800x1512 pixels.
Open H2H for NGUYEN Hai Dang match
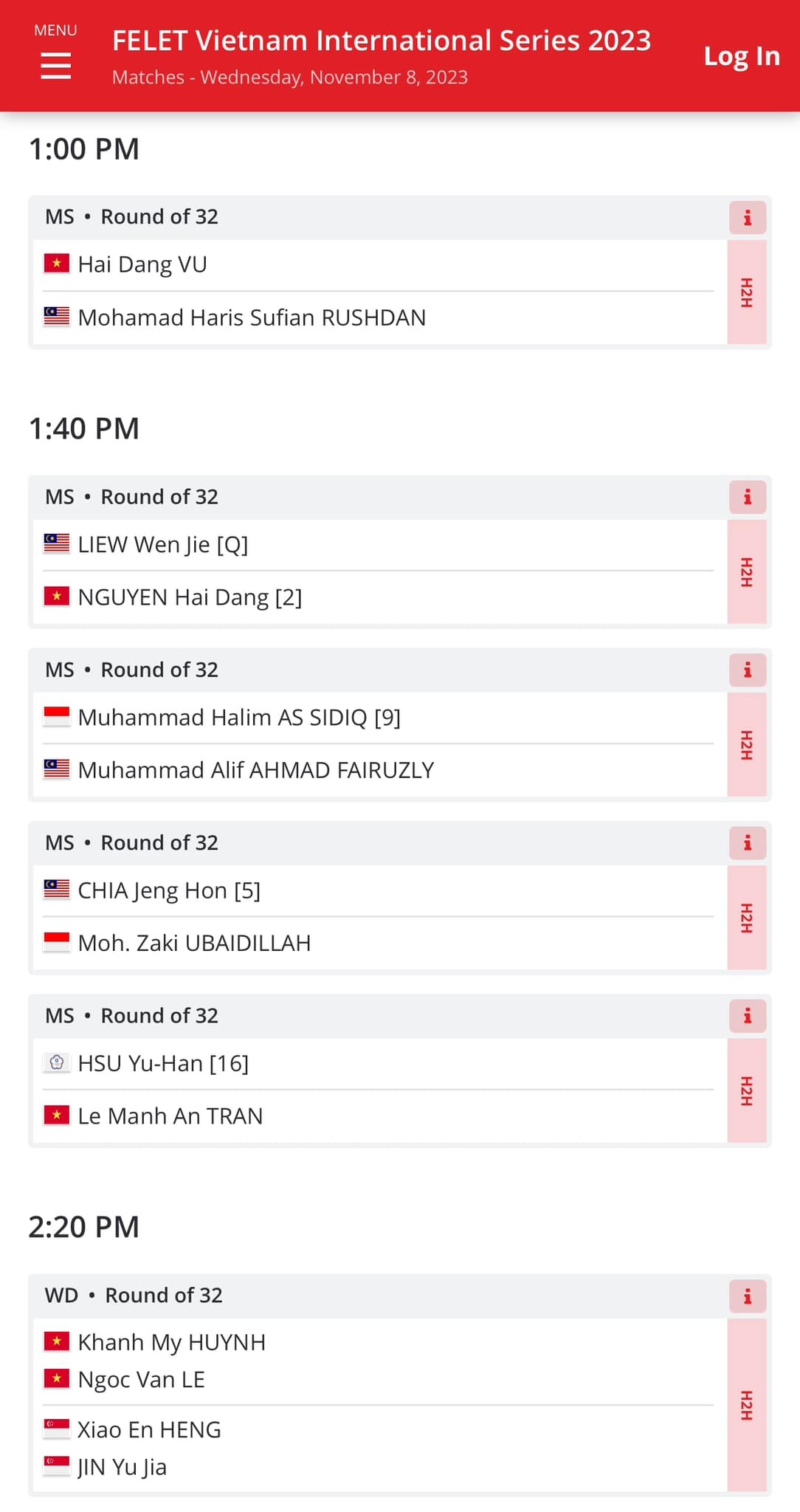click(747, 572)
